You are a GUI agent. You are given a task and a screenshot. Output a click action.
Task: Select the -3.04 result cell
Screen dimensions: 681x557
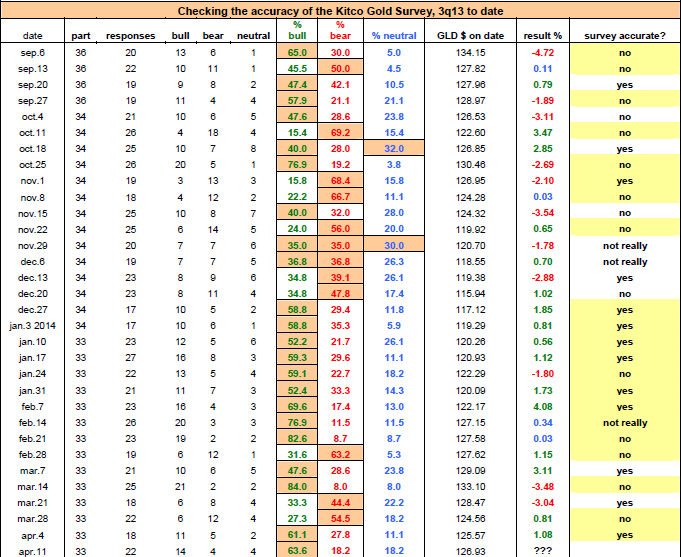pyautogui.click(x=542, y=503)
